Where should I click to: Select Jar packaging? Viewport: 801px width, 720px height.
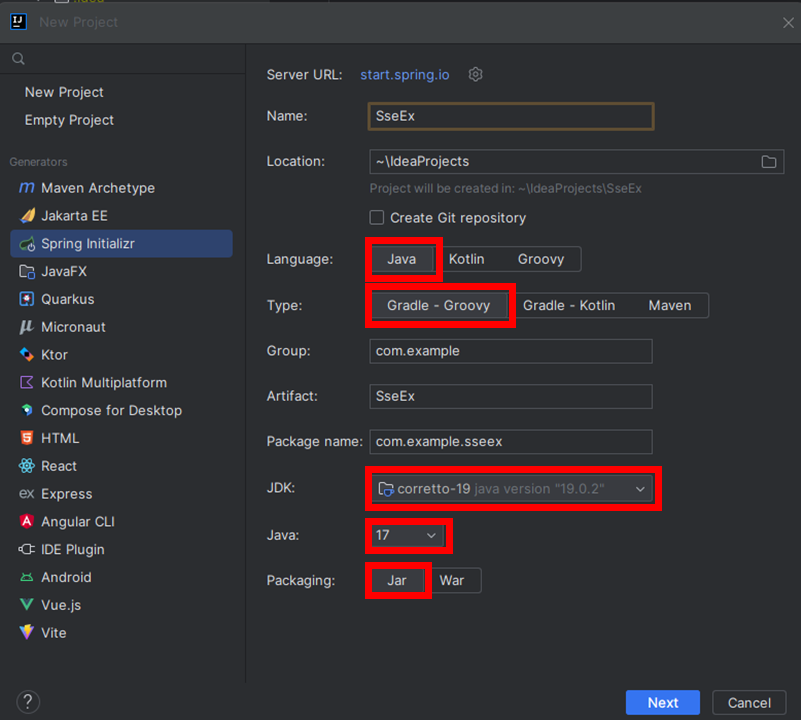coord(397,580)
